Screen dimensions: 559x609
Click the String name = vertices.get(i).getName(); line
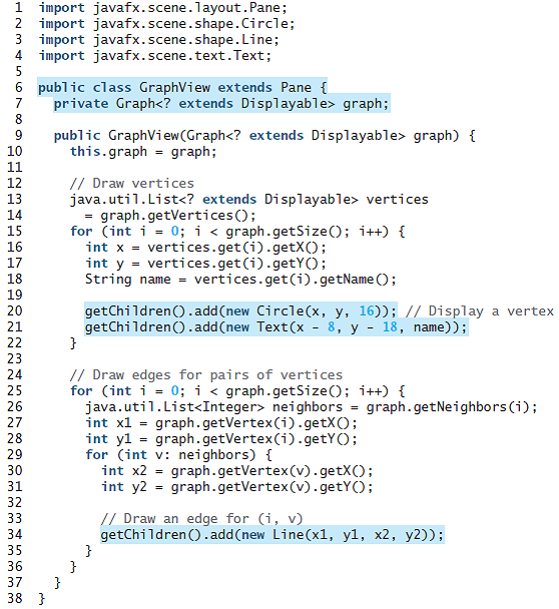pos(241,279)
